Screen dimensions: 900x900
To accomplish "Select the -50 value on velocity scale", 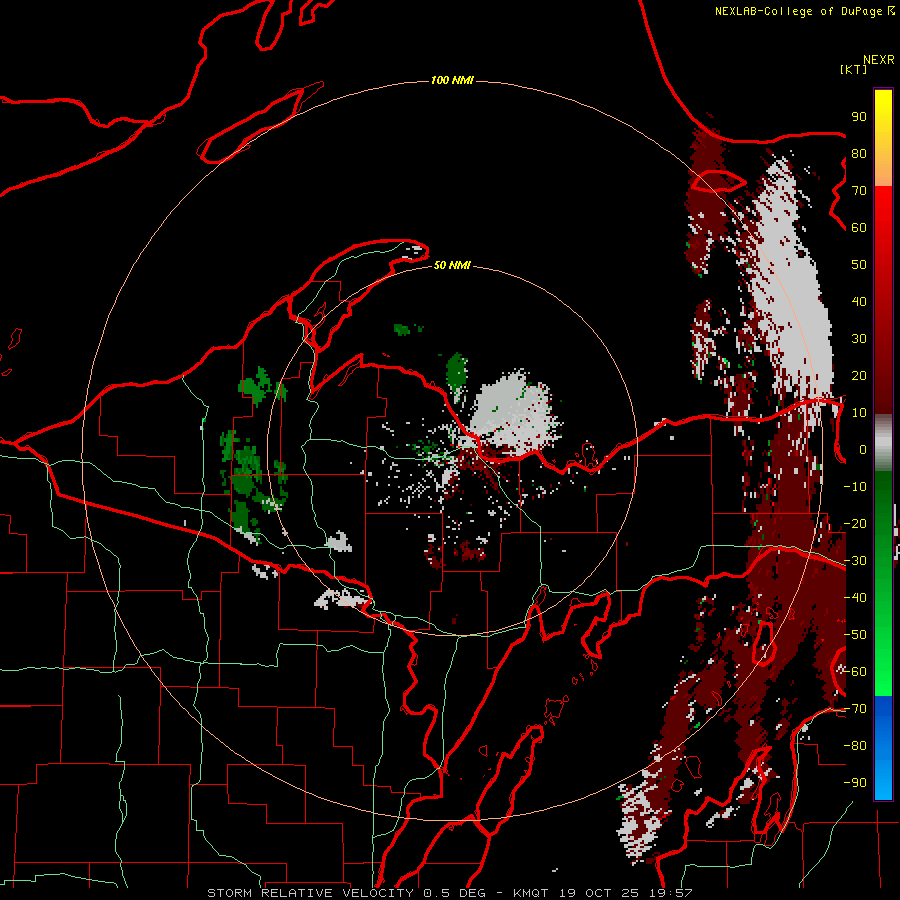I will coord(855,635).
